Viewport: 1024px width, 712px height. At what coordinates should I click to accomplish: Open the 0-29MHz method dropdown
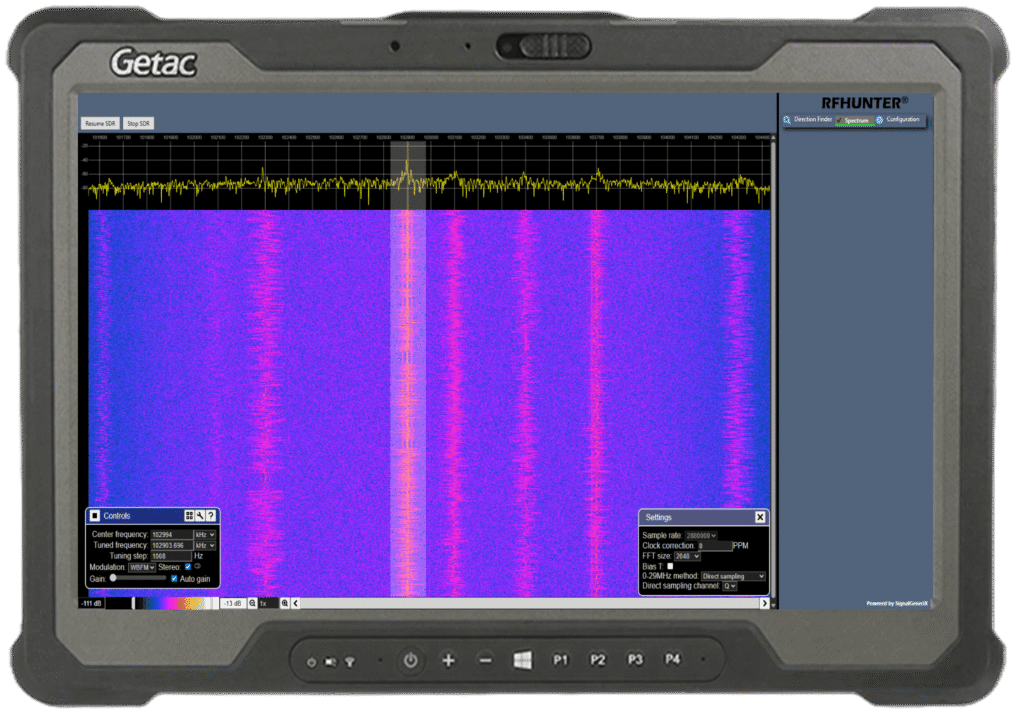(x=733, y=576)
